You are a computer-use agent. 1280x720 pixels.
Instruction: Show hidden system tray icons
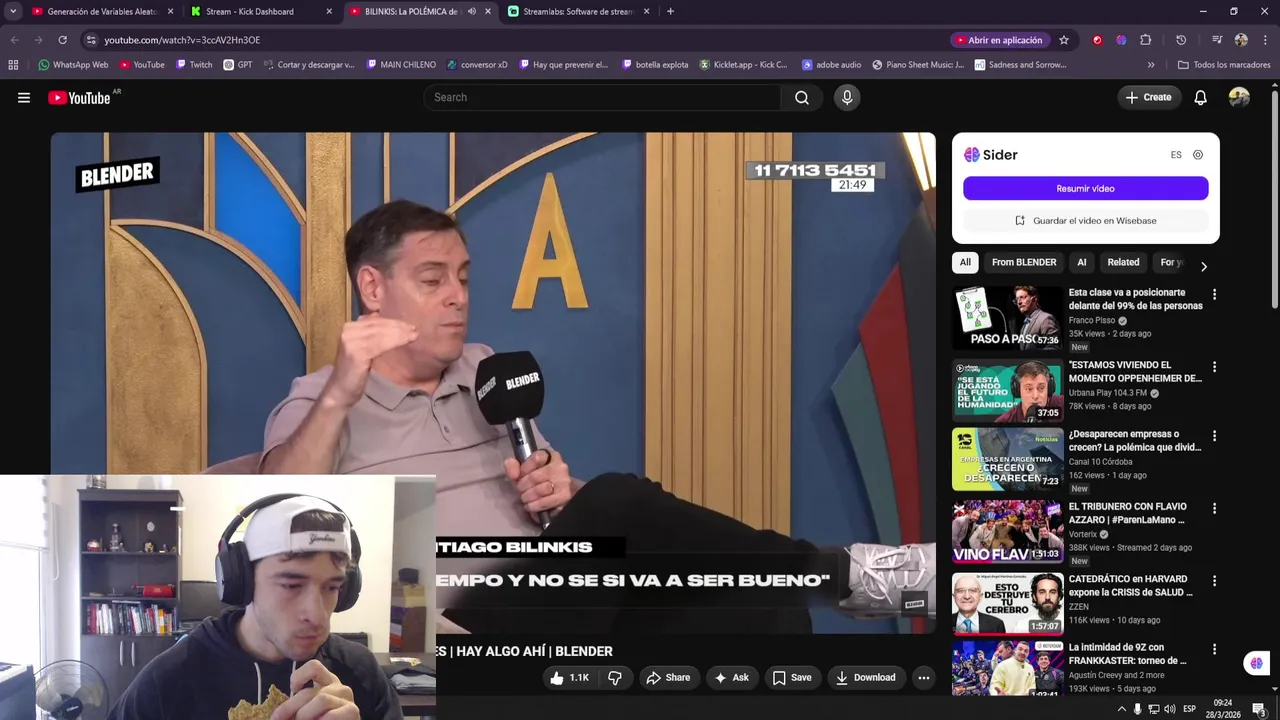coord(1121,709)
